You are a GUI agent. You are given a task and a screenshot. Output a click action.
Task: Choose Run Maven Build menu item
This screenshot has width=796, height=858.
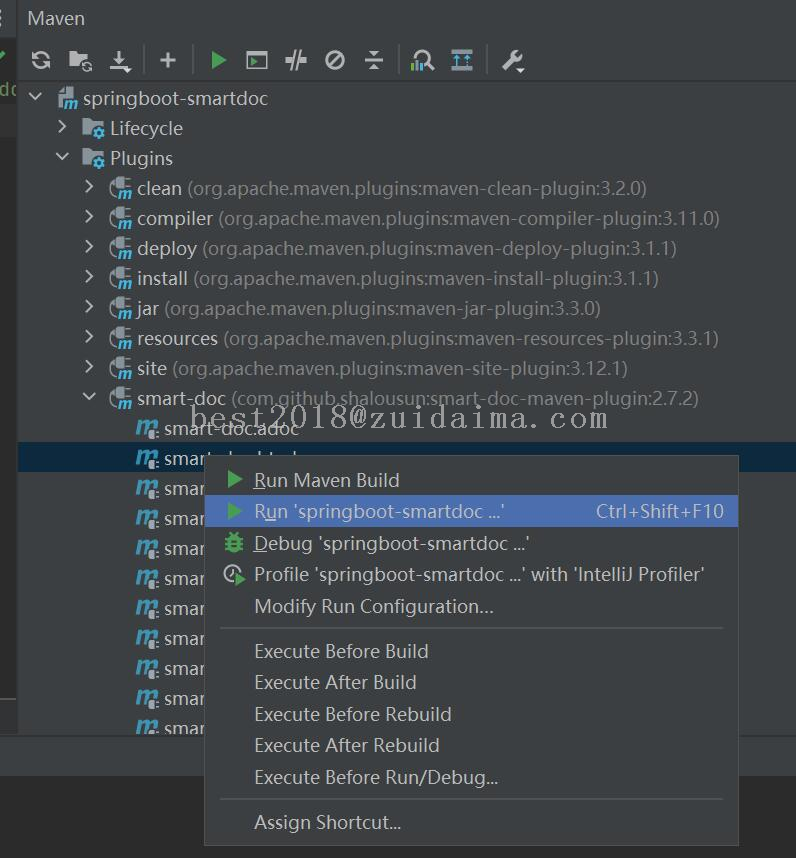(471, 480)
